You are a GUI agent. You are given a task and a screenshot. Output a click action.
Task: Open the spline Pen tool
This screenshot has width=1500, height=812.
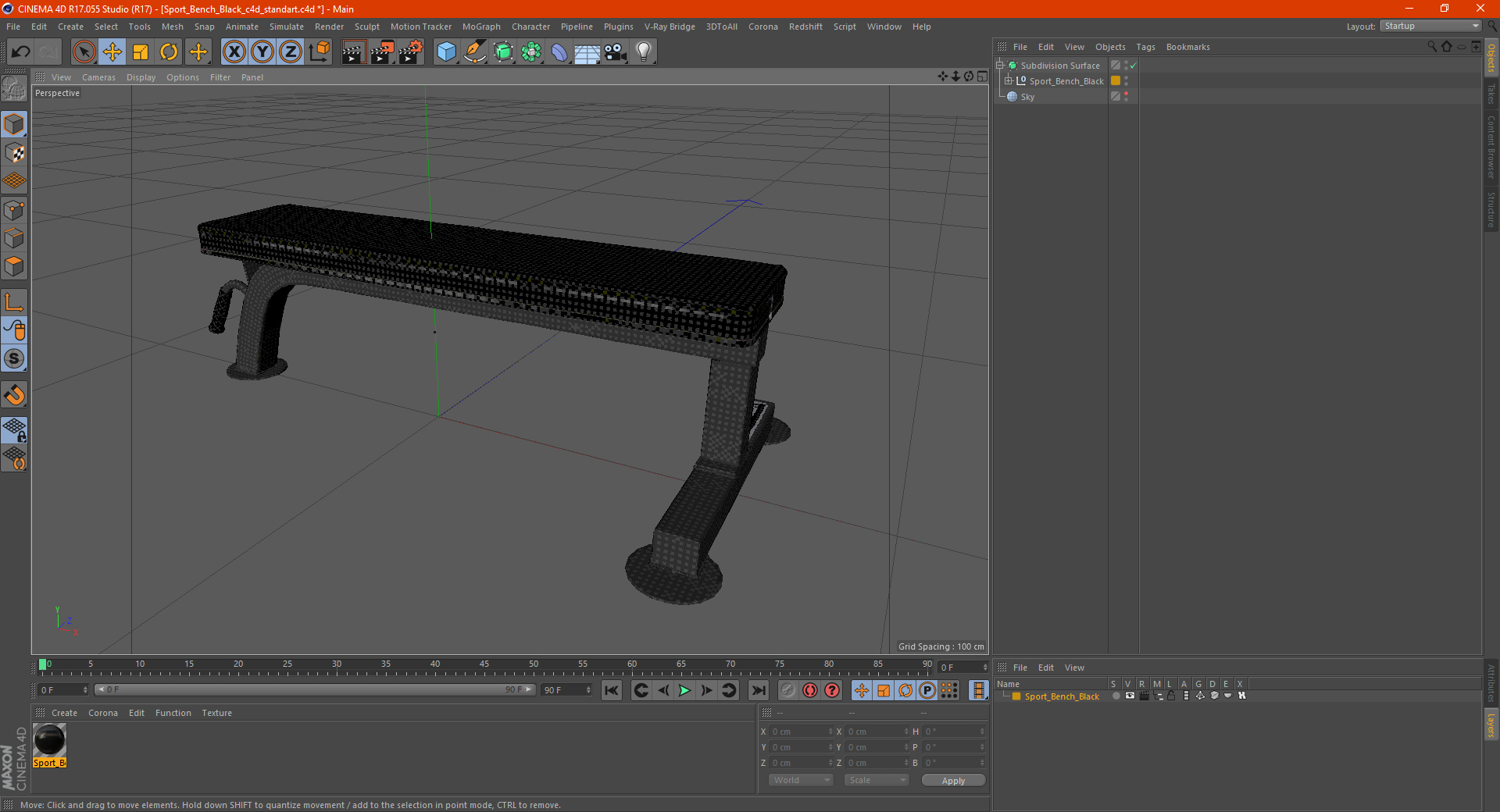[x=475, y=52]
